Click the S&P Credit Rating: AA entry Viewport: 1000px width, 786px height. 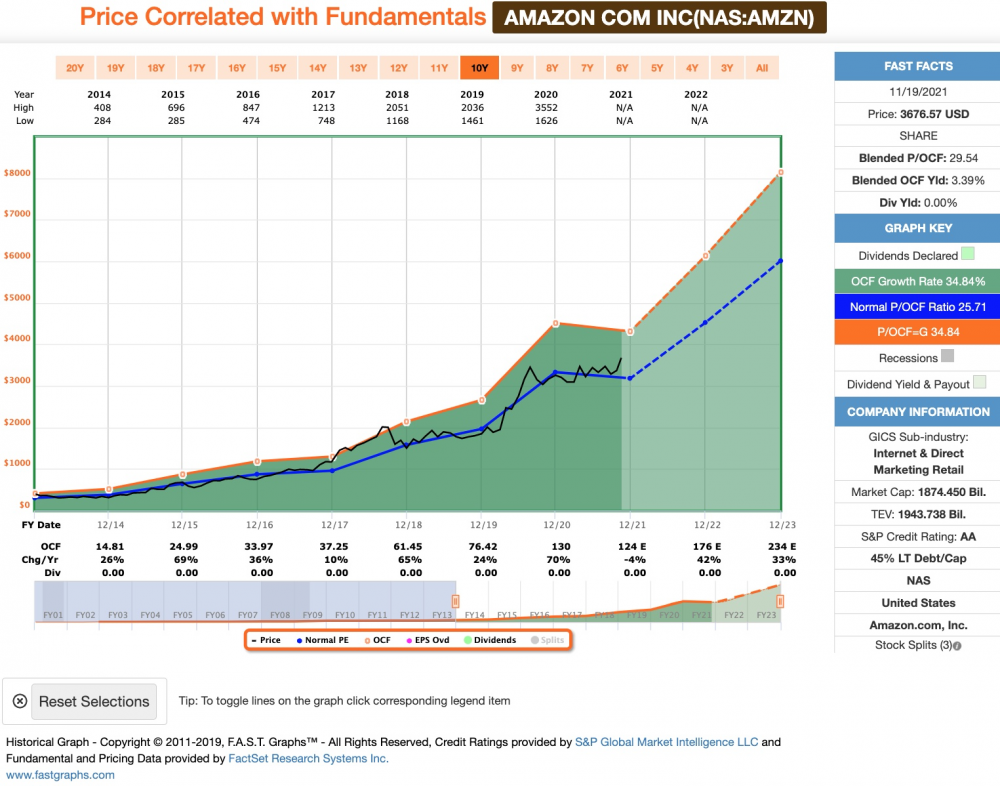coord(918,537)
